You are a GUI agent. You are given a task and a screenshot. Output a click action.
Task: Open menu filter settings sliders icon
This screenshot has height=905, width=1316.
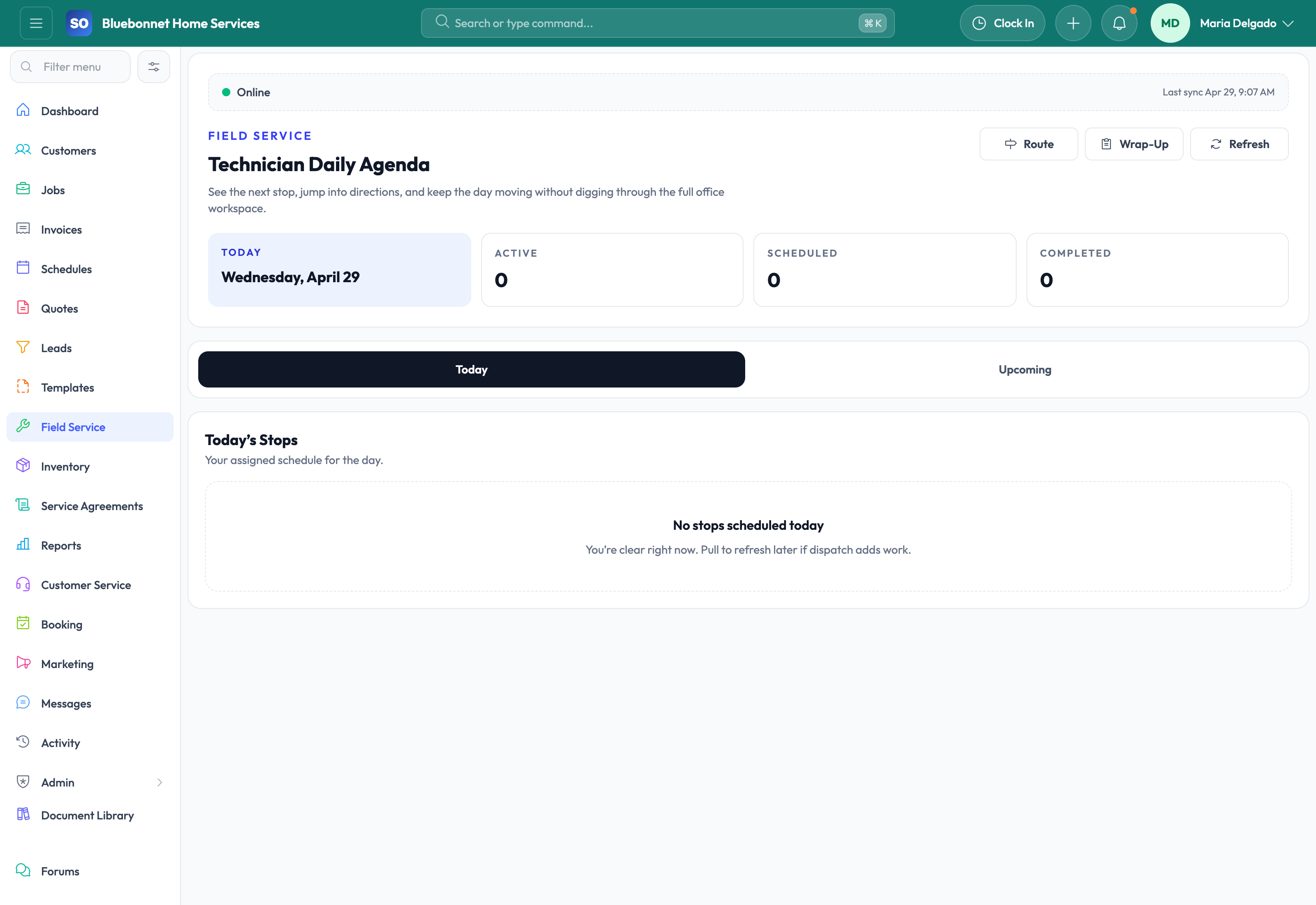click(153, 67)
